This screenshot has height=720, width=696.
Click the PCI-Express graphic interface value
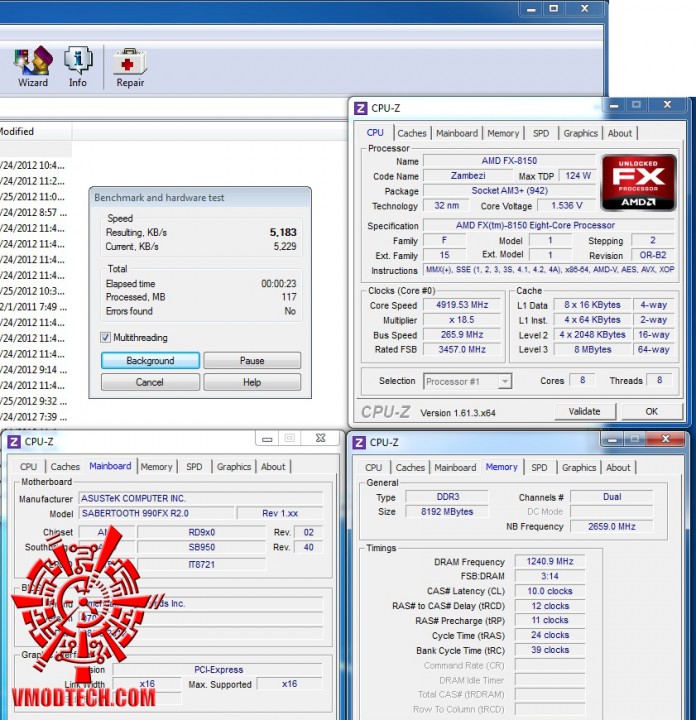pos(218,669)
